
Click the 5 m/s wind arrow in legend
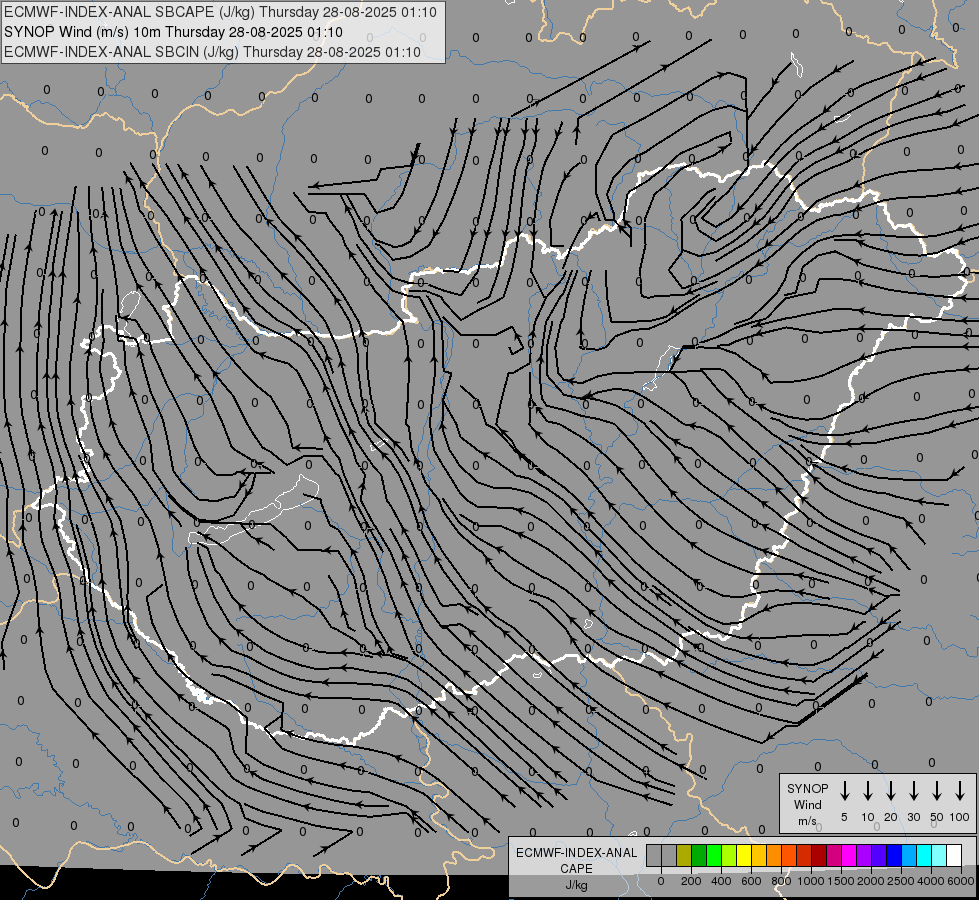click(x=844, y=791)
